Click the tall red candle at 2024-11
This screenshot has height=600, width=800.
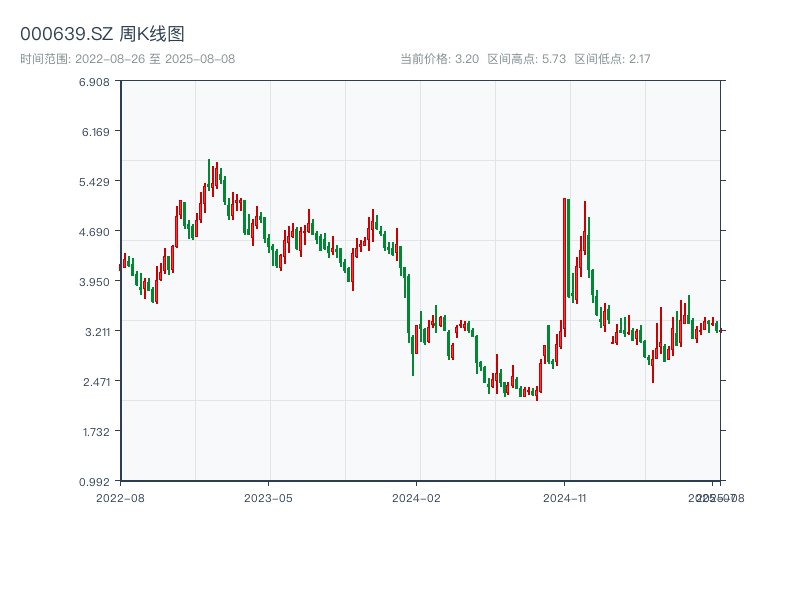click(x=564, y=265)
